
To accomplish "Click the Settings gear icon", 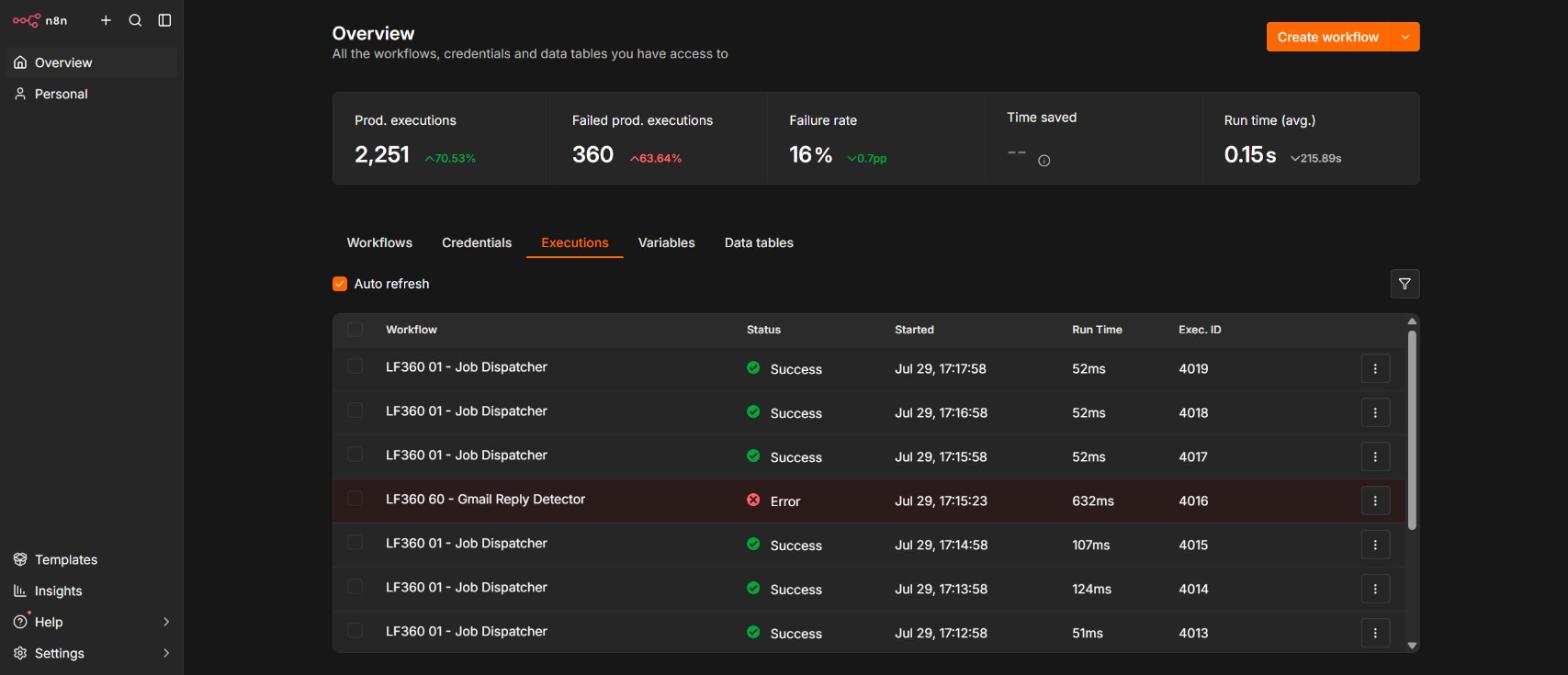I will click(20, 653).
